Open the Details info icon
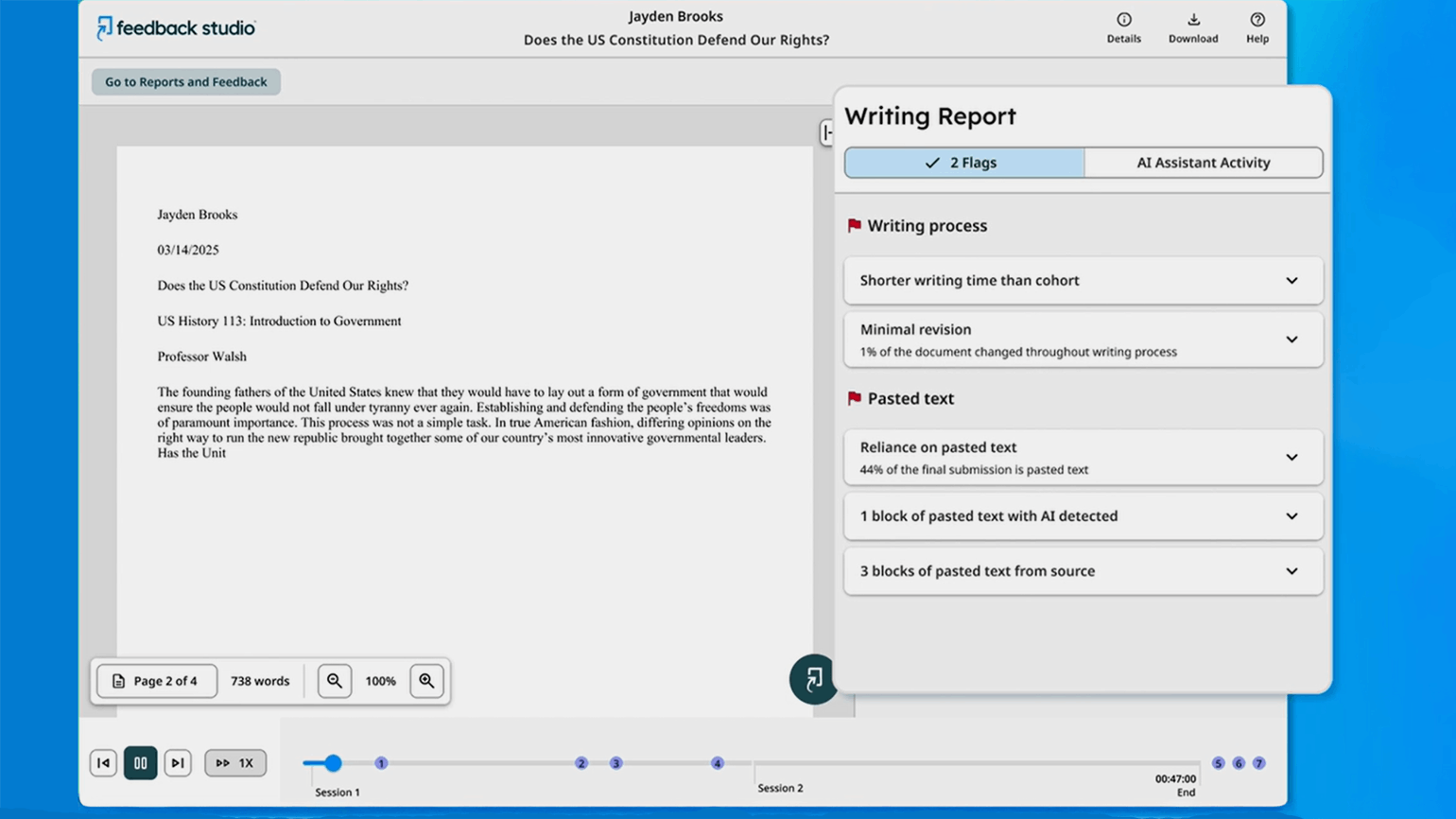Screen dimensions: 1456x819 (1123, 26)
